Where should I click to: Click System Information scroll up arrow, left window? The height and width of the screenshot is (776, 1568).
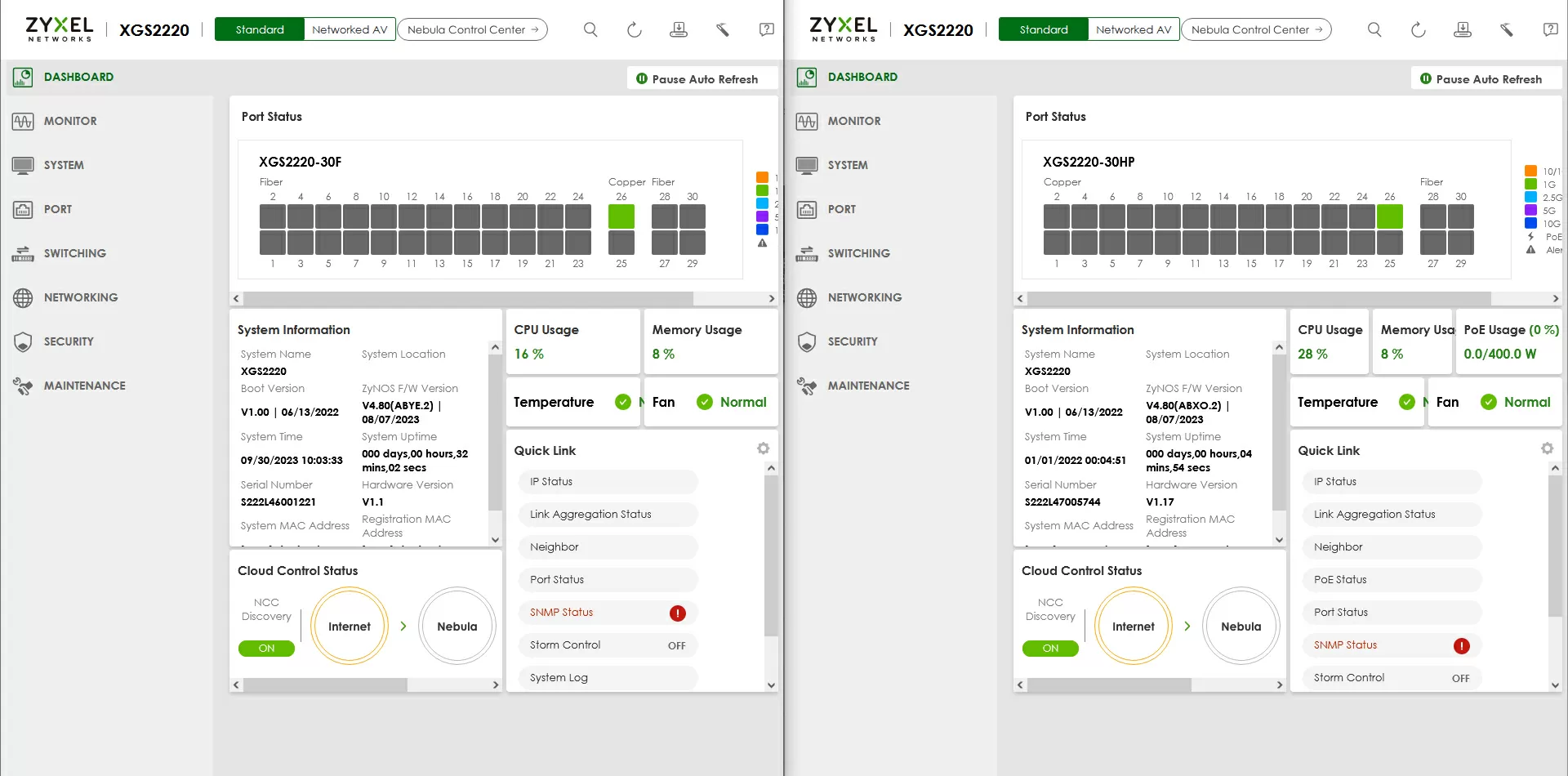(495, 347)
